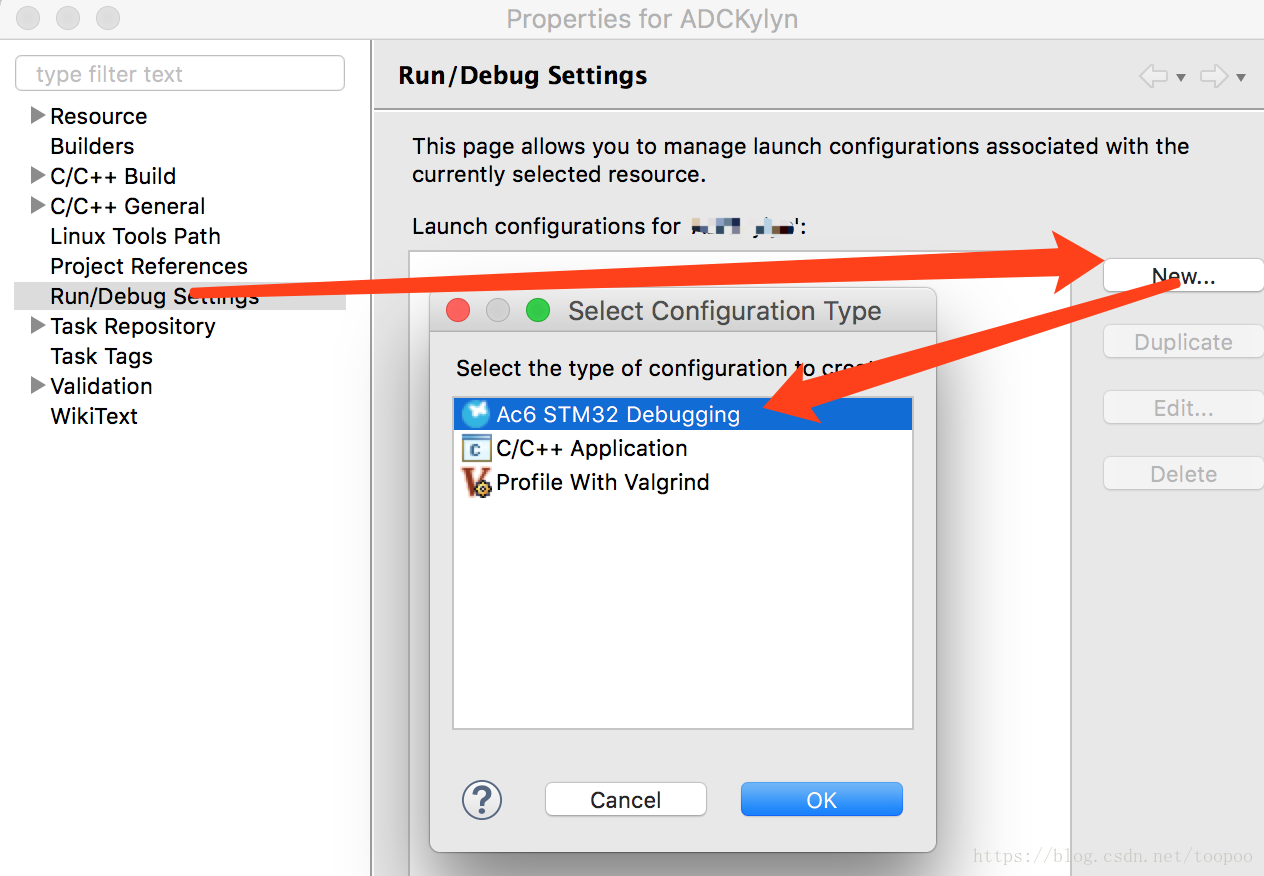Click the back navigation arrow icon
1264x876 pixels.
click(1153, 76)
